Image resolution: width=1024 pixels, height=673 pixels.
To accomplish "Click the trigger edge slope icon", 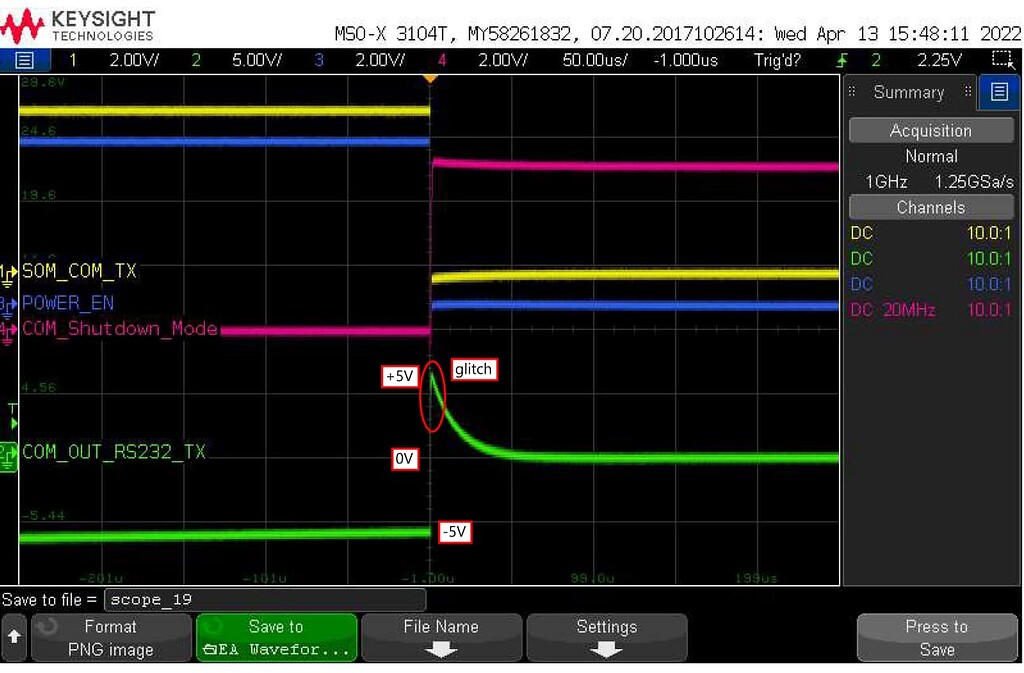I will tap(843, 60).
